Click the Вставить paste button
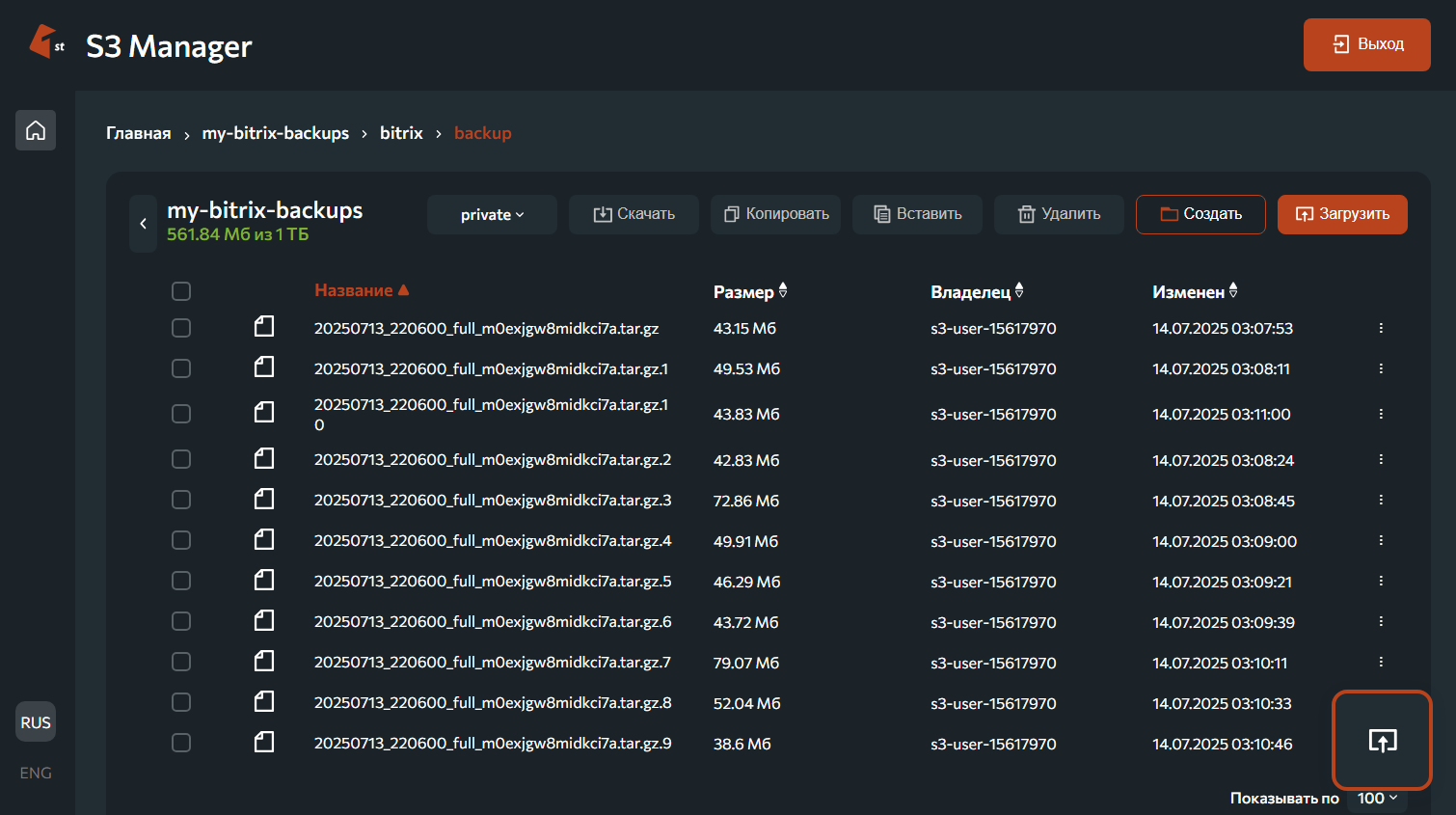Screen dimensions: 1456x815 tap(917, 214)
